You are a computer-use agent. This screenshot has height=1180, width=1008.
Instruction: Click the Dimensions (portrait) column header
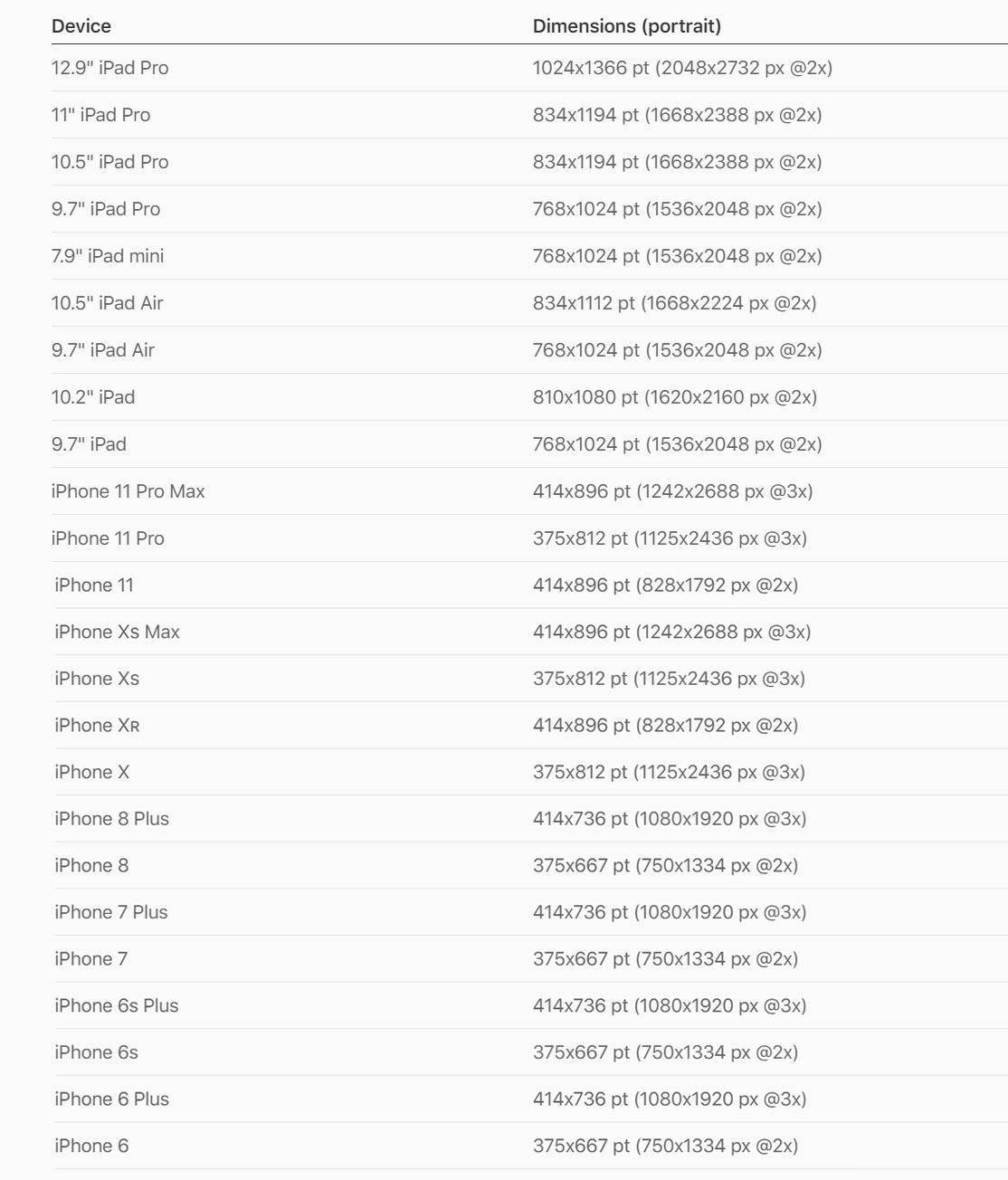click(x=626, y=26)
